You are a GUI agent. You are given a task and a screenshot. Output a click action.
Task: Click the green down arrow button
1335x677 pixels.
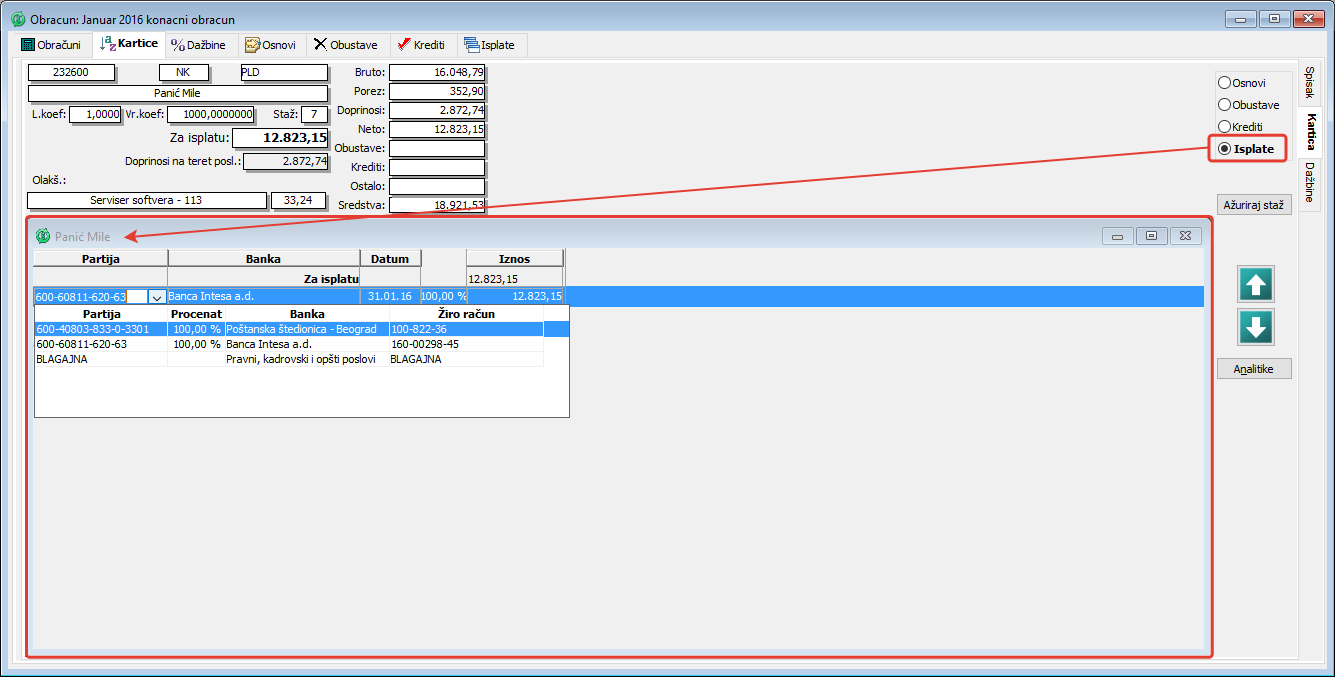[1256, 327]
